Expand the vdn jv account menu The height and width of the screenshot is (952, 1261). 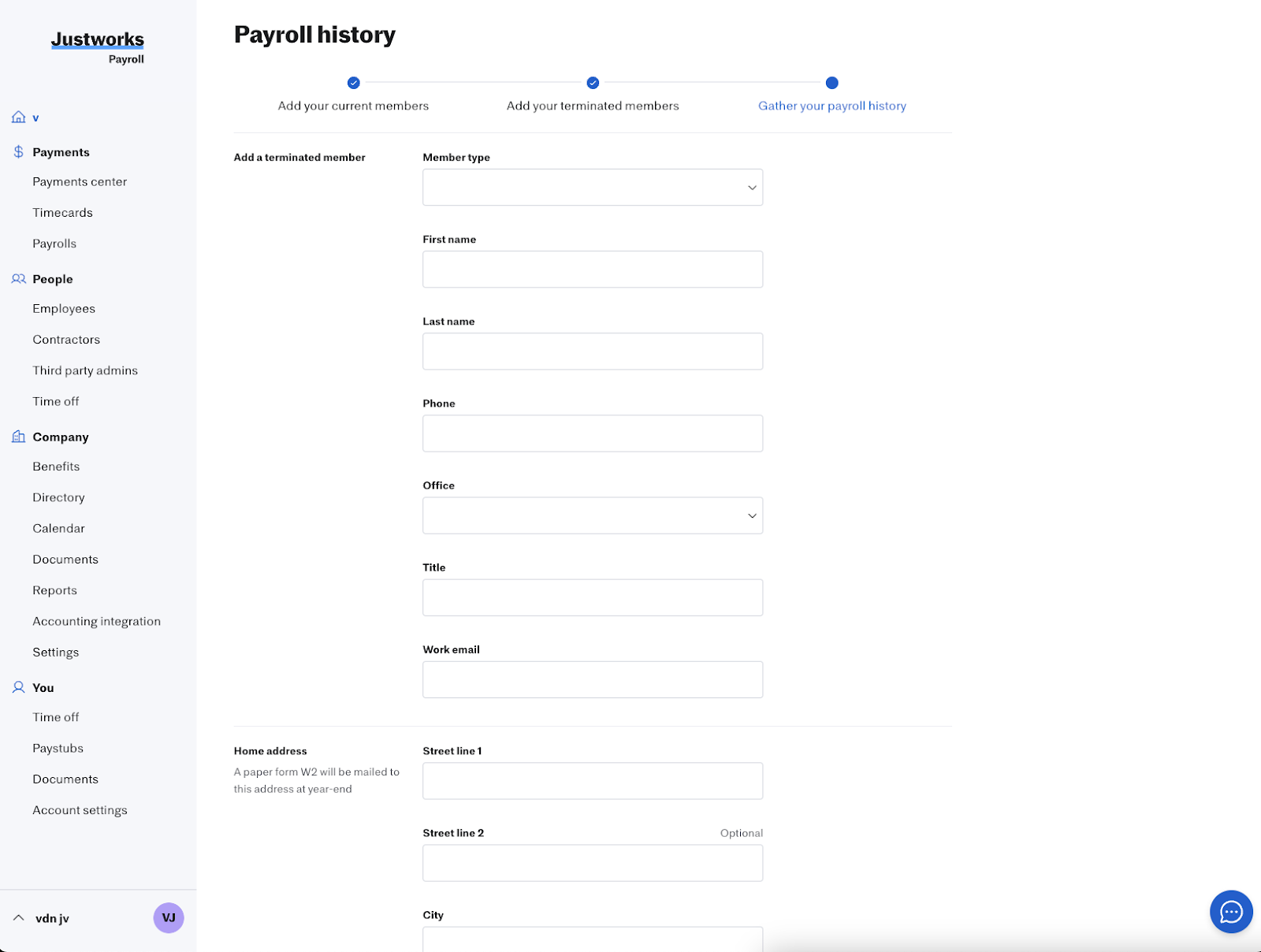click(x=19, y=918)
